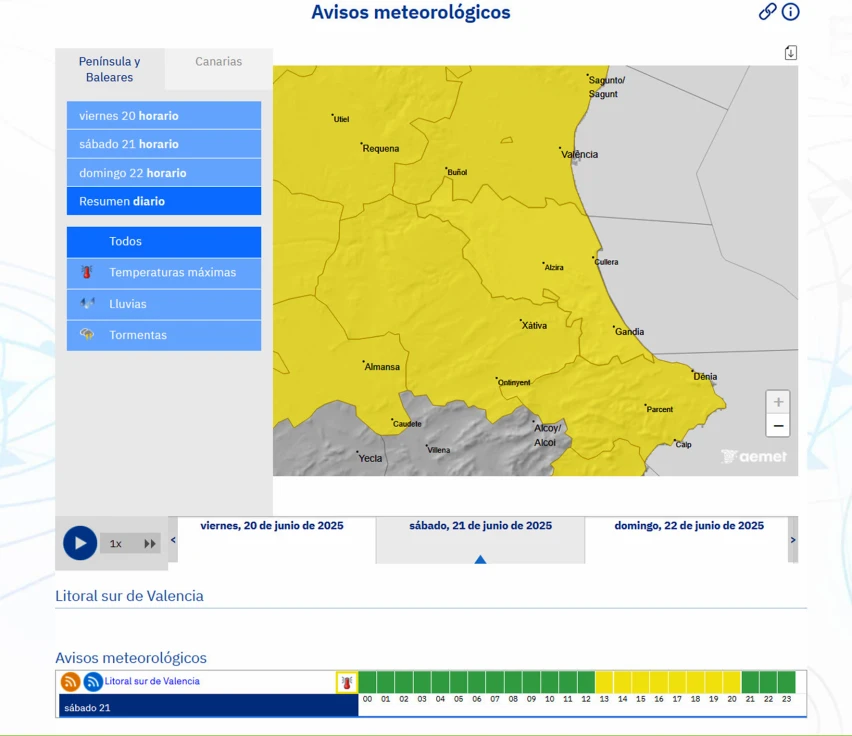Select Resumen diario
Viewport: 852px width, 736px height.
(x=164, y=201)
